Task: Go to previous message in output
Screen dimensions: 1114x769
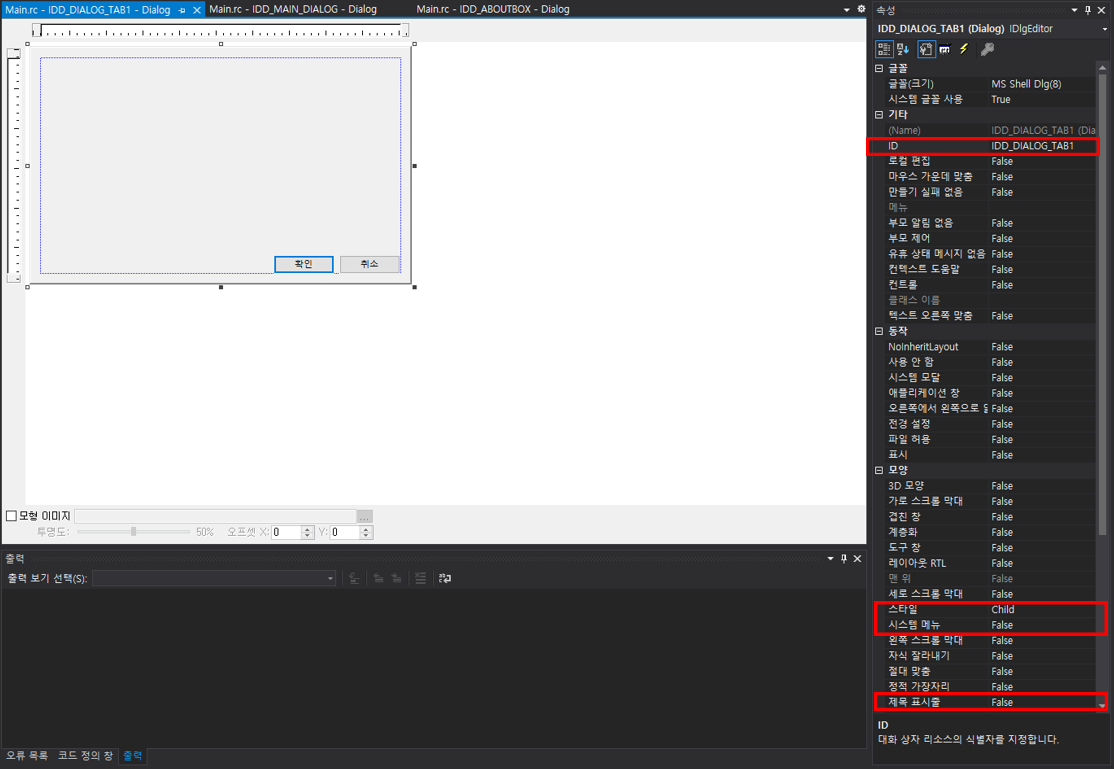Action: 379,579
